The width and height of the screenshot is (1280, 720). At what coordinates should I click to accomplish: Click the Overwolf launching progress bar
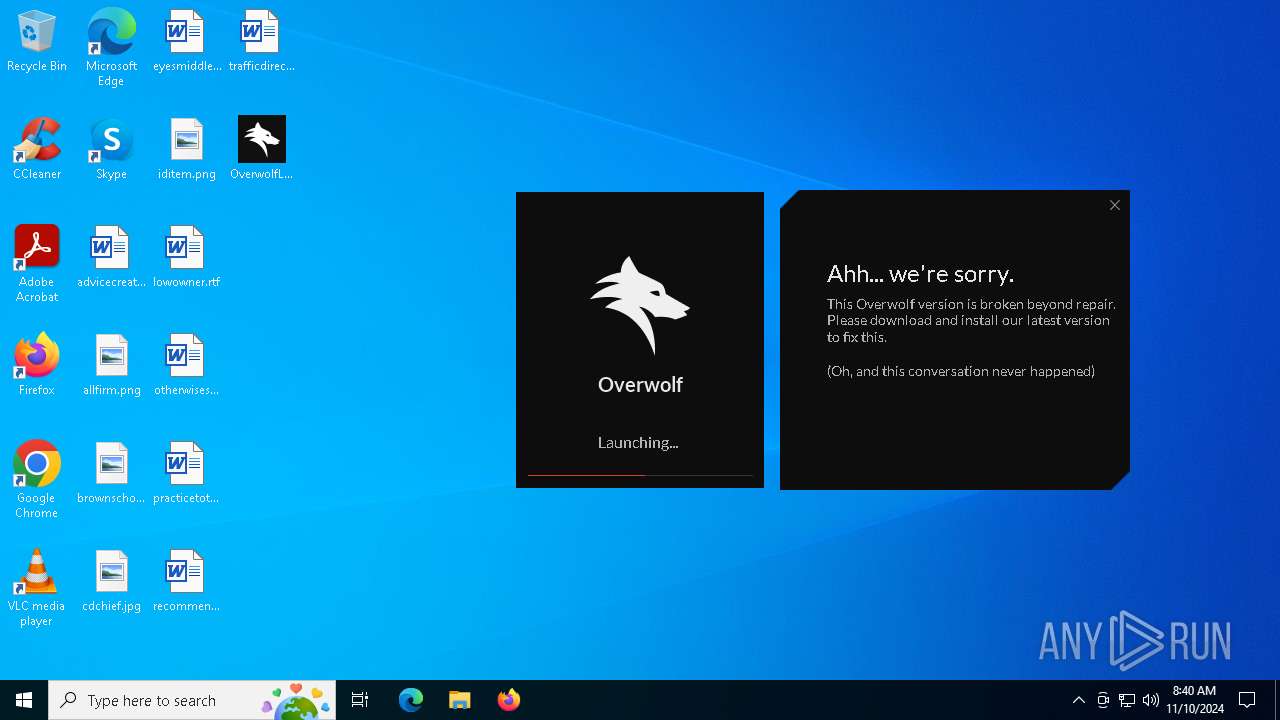coord(640,475)
